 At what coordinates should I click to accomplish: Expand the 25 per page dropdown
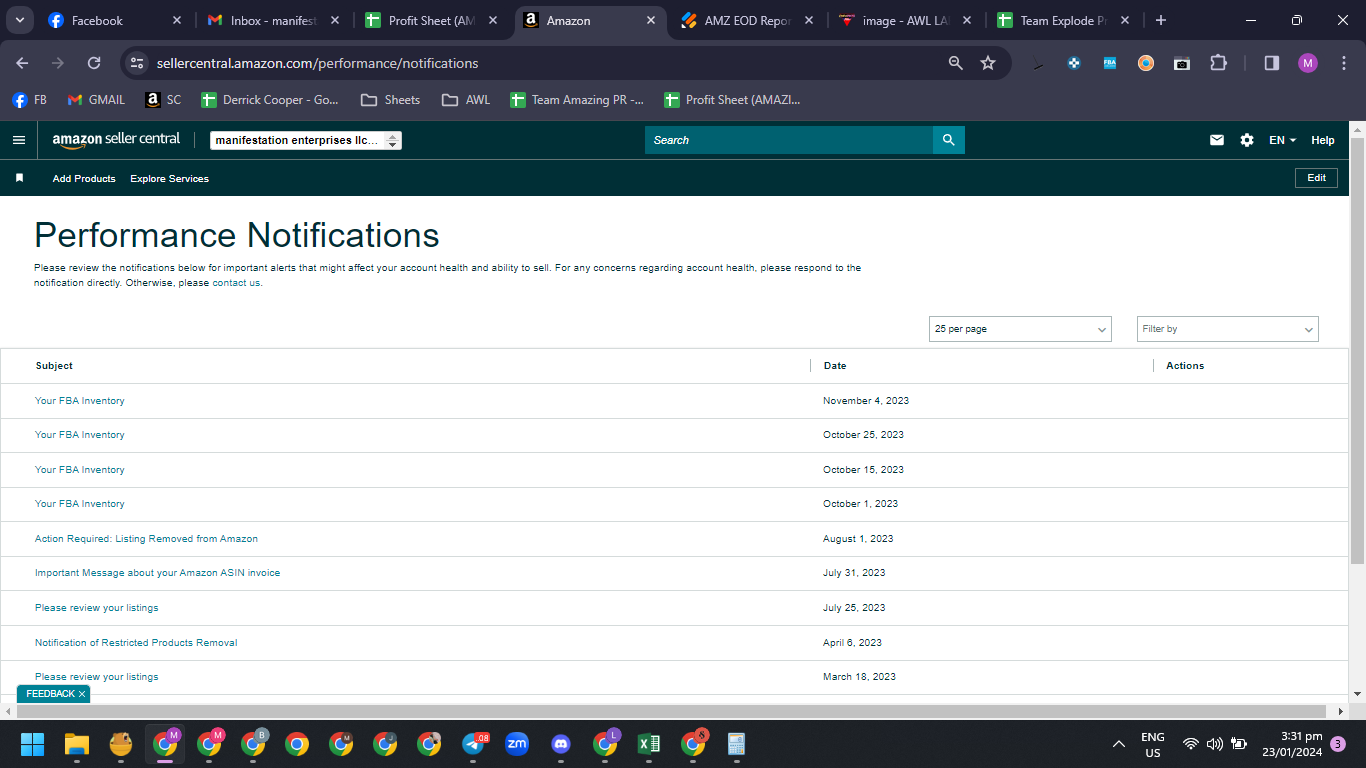pyautogui.click(x=1020, y=329)
